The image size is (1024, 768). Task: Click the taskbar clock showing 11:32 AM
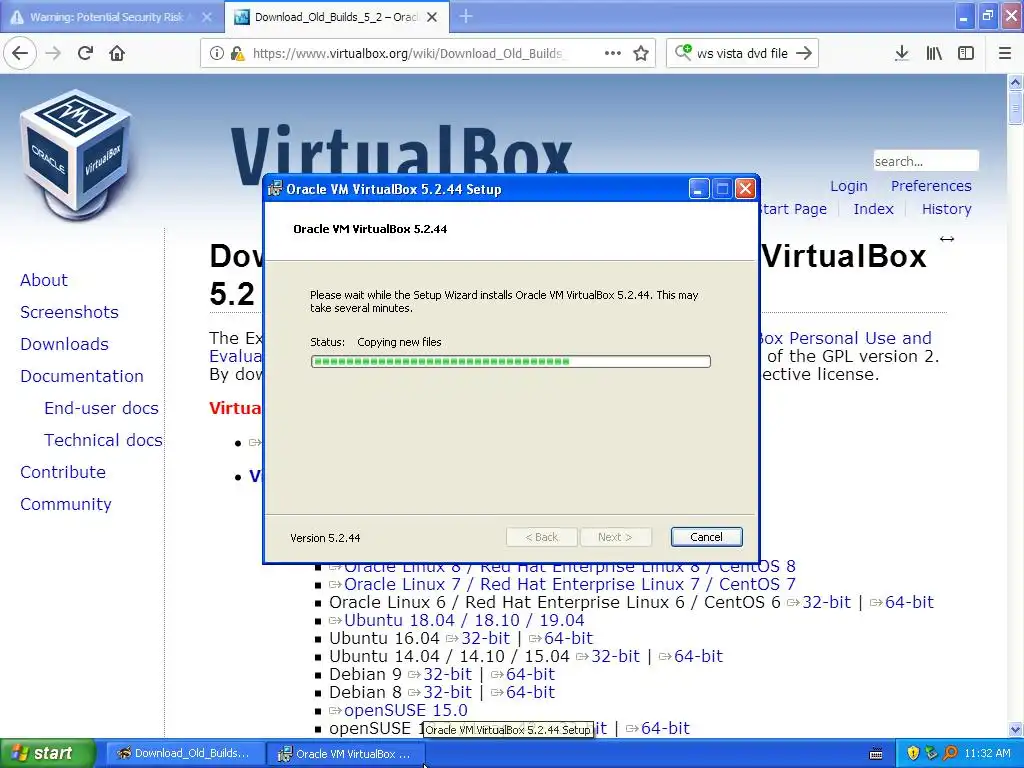(987, 753)
